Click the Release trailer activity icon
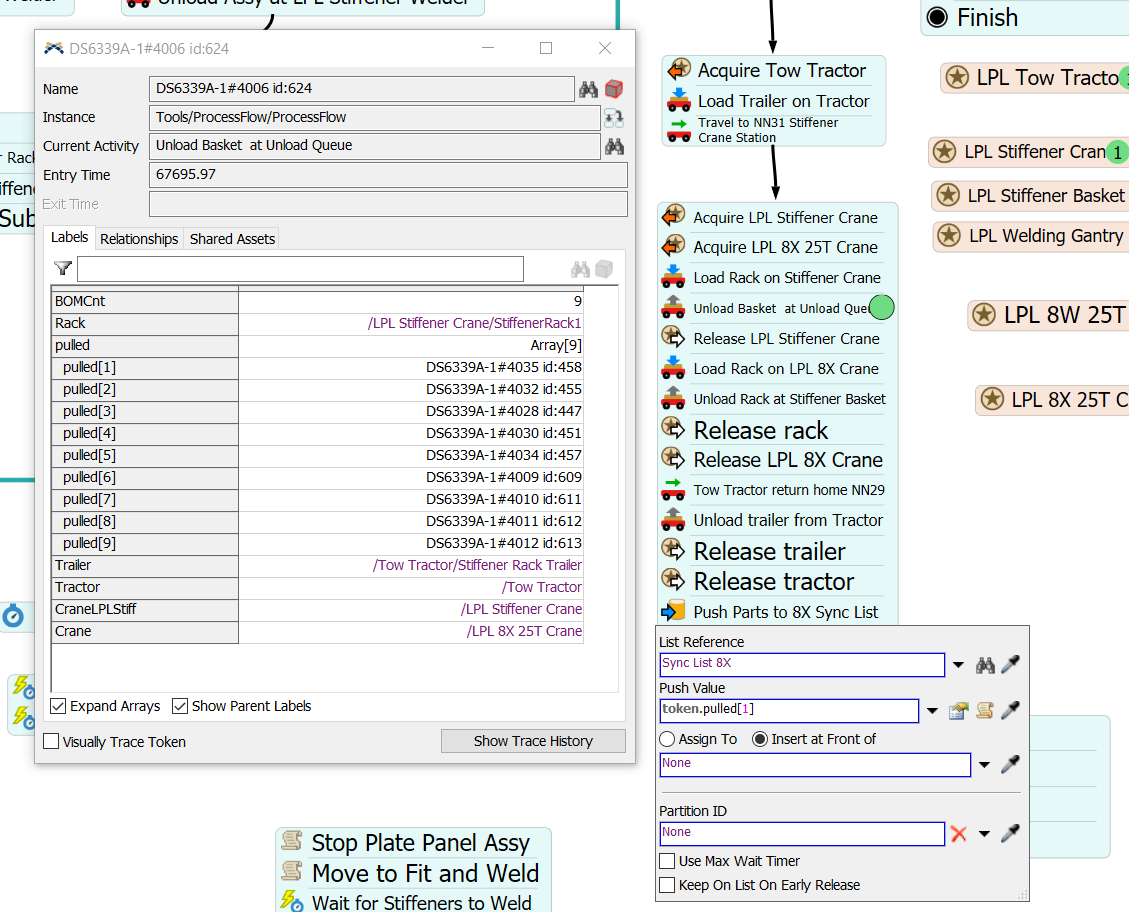 pyautogui.click(x=673, y=550)
